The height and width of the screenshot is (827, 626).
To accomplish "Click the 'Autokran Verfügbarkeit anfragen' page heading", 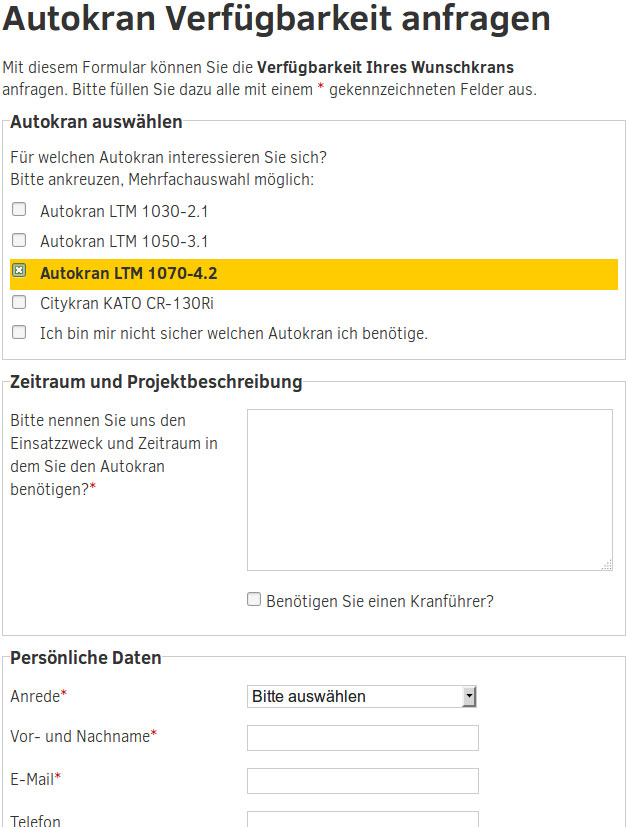I will [277, 19].
